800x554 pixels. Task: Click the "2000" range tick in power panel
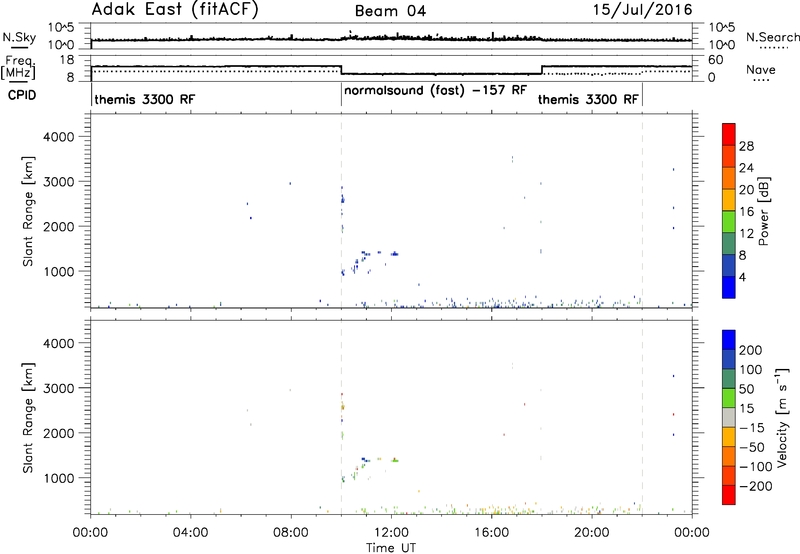[59, 226]
